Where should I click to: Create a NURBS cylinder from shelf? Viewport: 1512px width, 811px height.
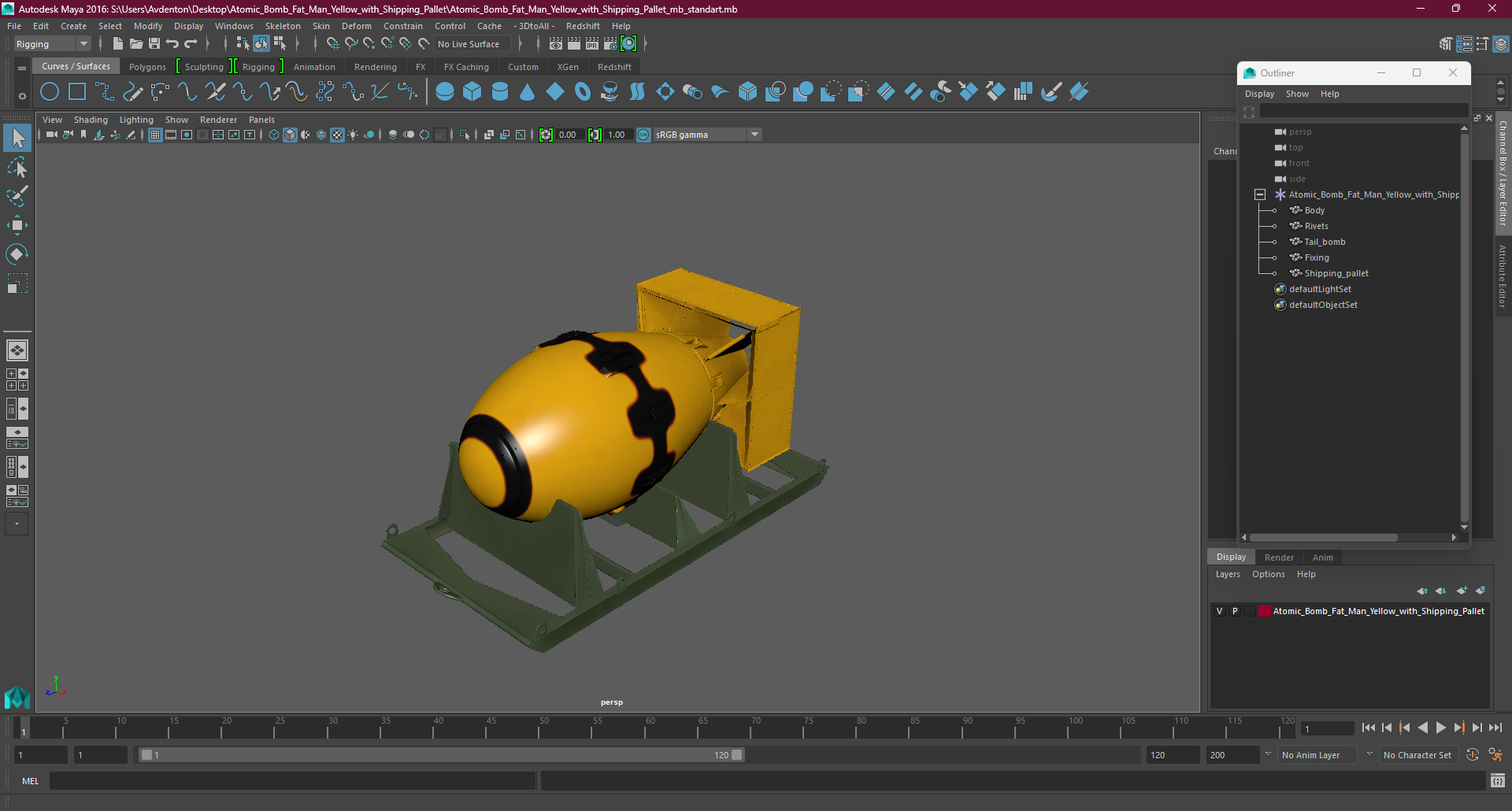coord(500,92)
